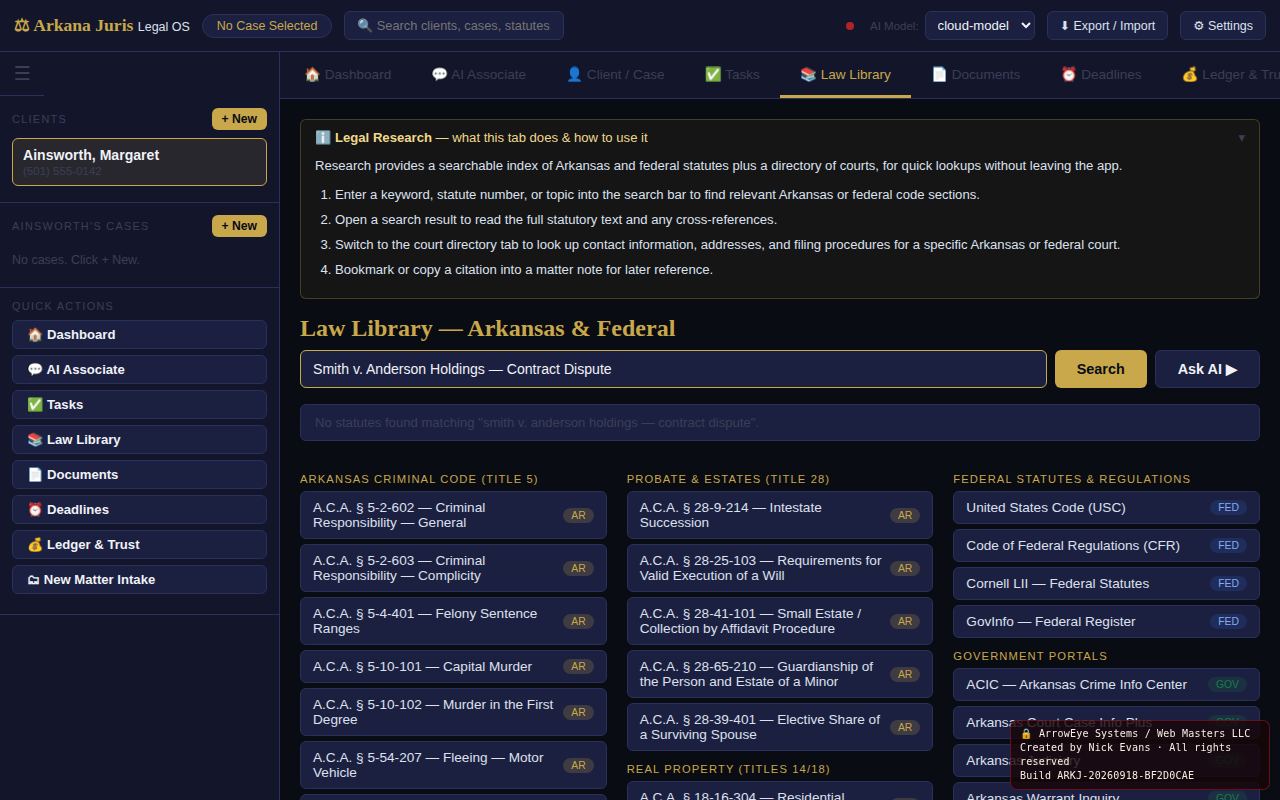Image resolution: width=1280 pixels, height=800 pixels.
Task: Open A.C.A. § 5-10-101 Capital Murder statute
Action: (453, 666)
